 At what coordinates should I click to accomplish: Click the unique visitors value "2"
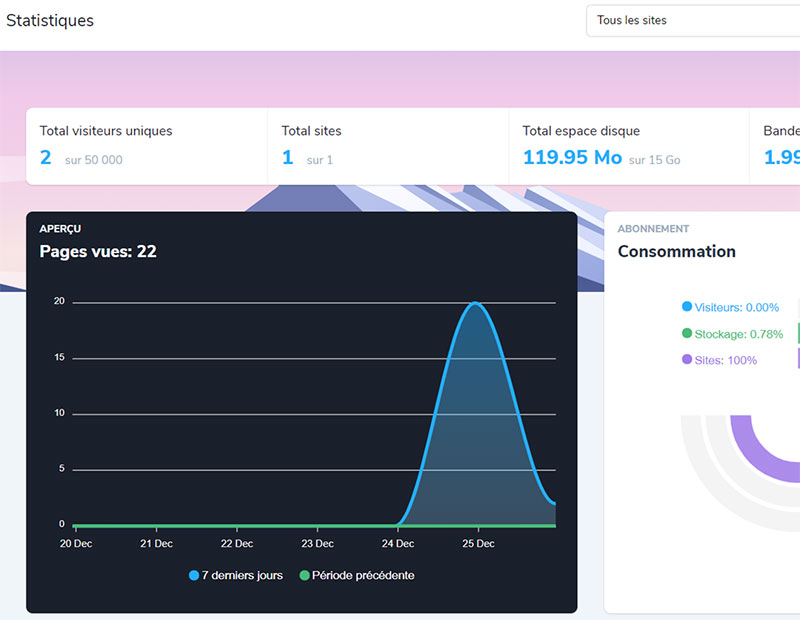pyautogui.click(x=46, y=158)
